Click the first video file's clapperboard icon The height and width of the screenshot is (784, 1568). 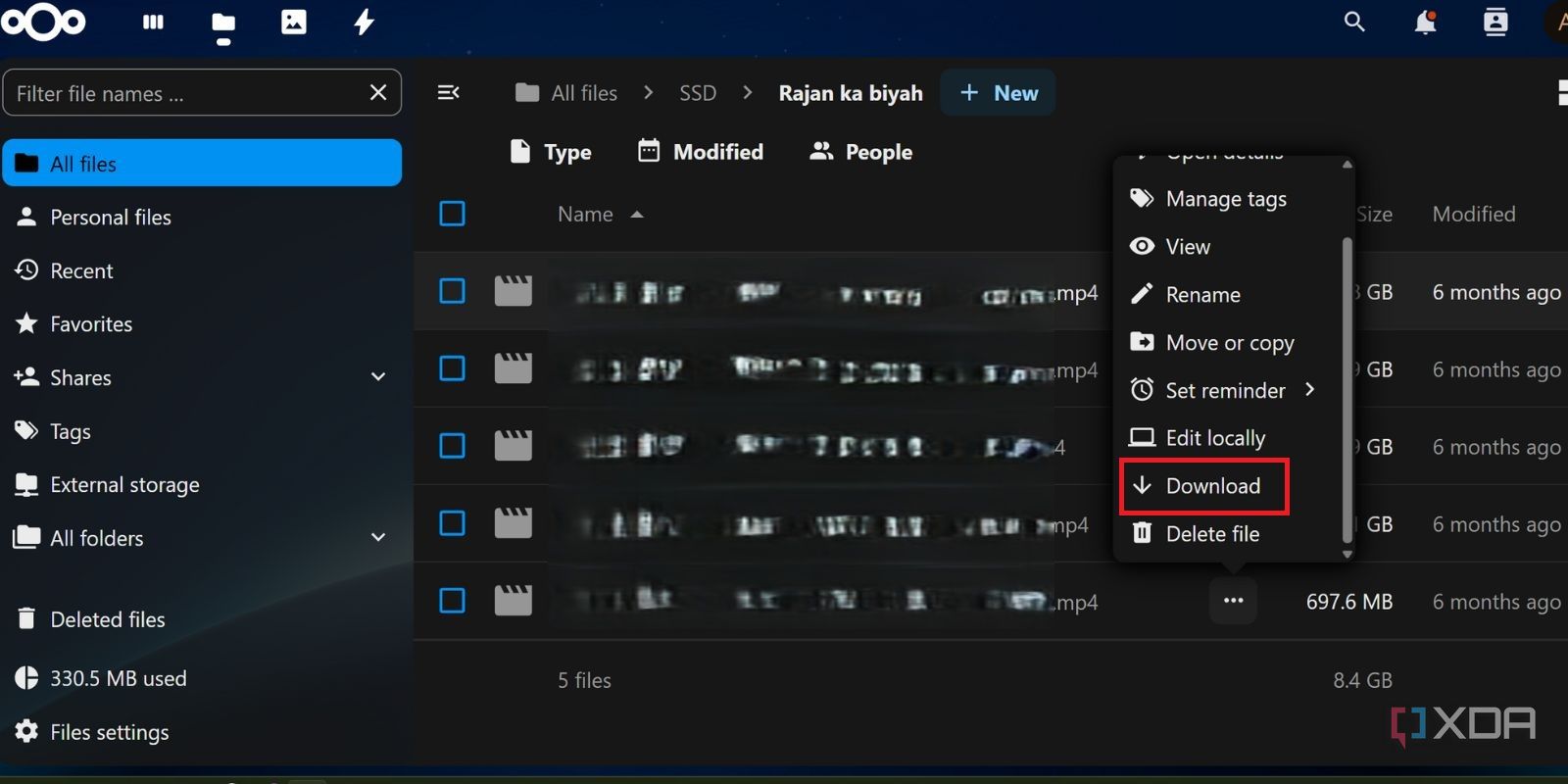514,291
